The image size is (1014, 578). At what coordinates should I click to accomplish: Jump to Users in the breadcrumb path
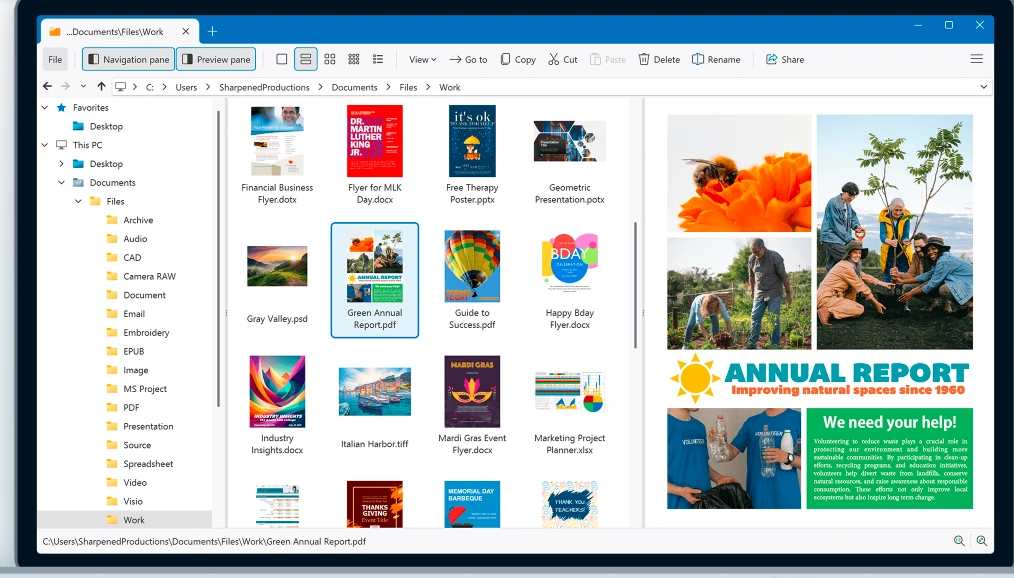point(186,87)
